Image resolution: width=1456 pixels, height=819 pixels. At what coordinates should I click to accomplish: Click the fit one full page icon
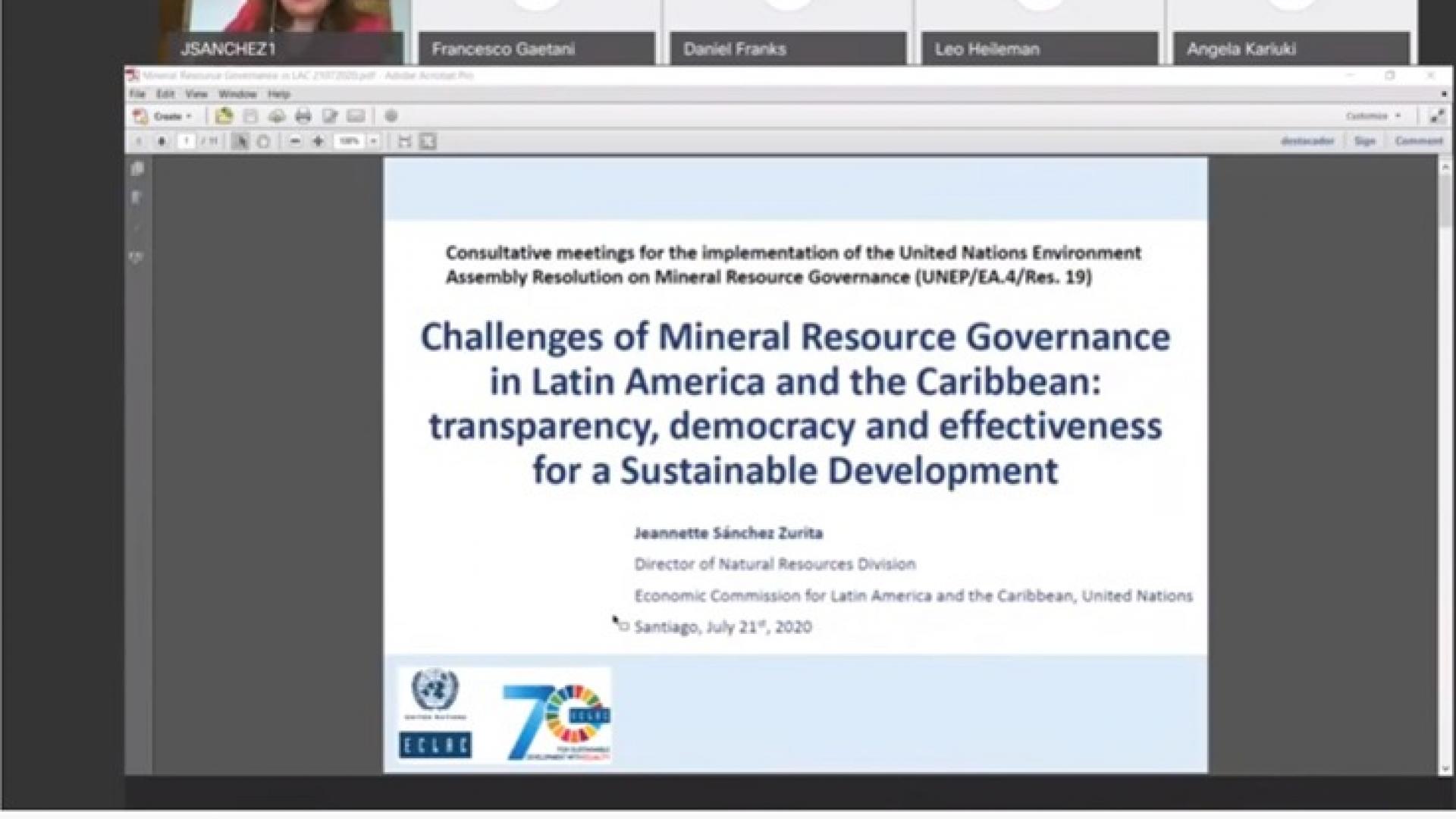[x=428, y=142]
